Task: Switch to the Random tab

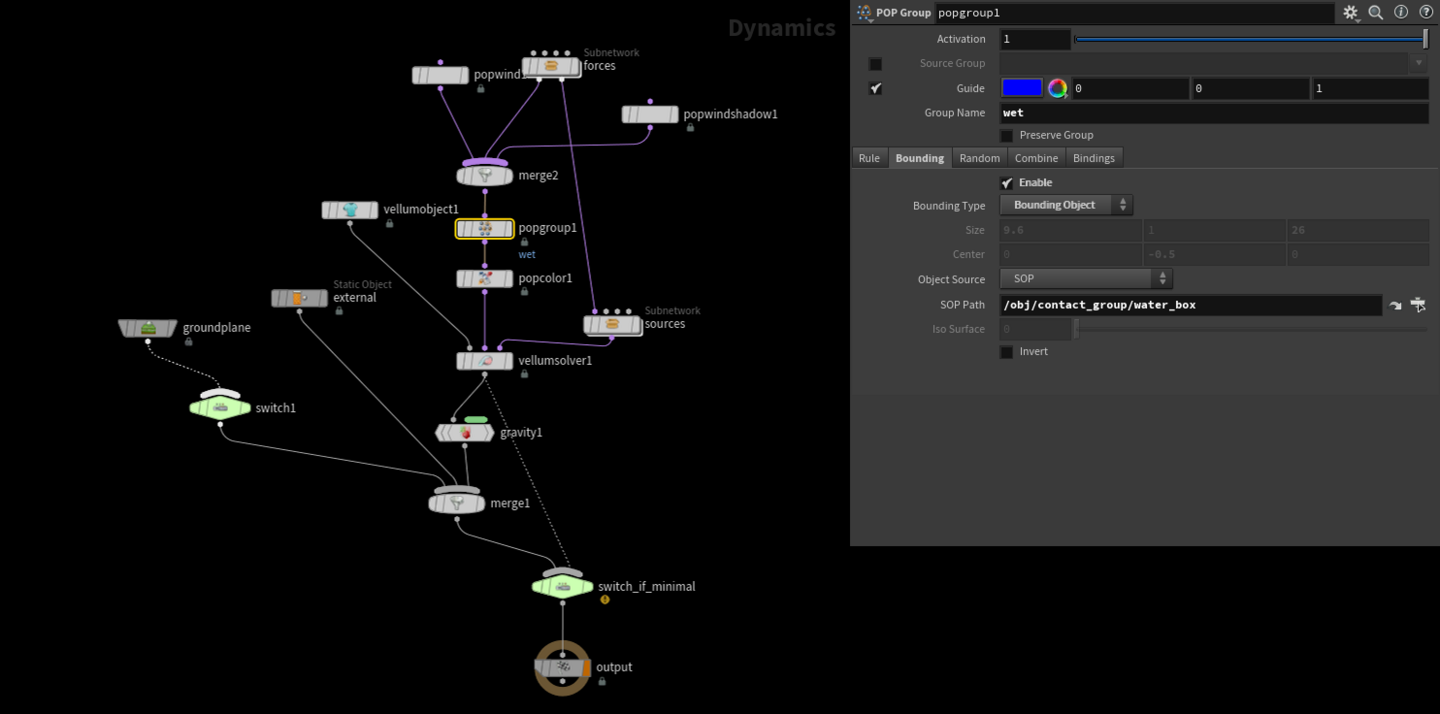Action: [x=979, y=158]
